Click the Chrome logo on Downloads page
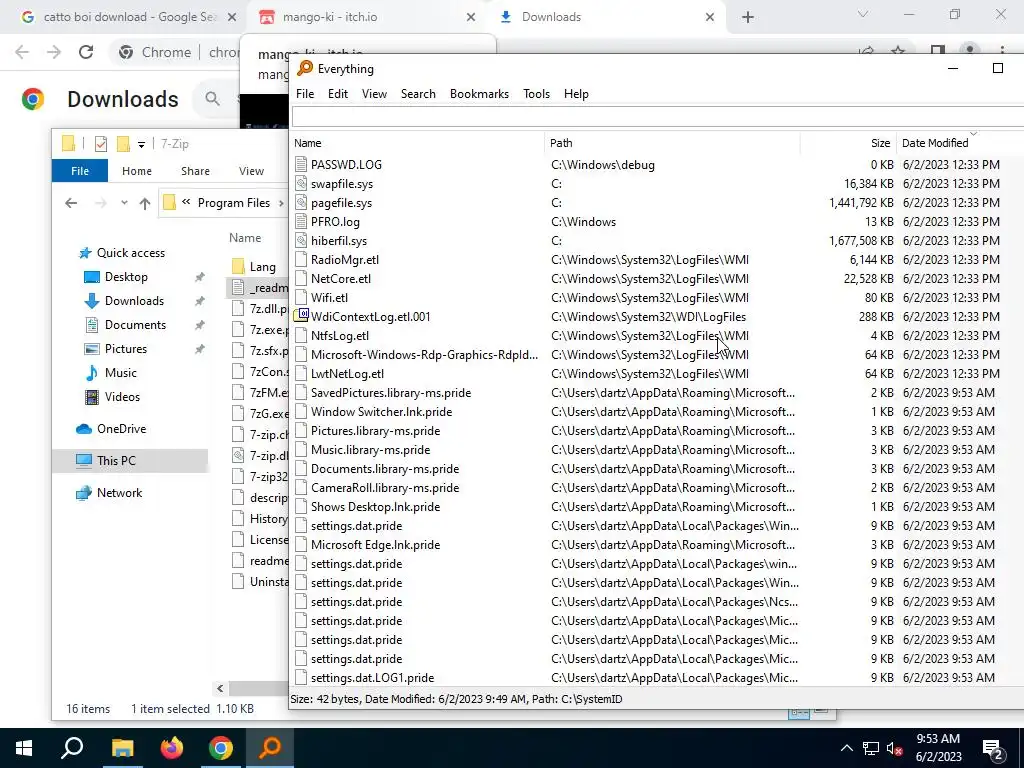Screen dimensions: 1024x768 [33, 99]
